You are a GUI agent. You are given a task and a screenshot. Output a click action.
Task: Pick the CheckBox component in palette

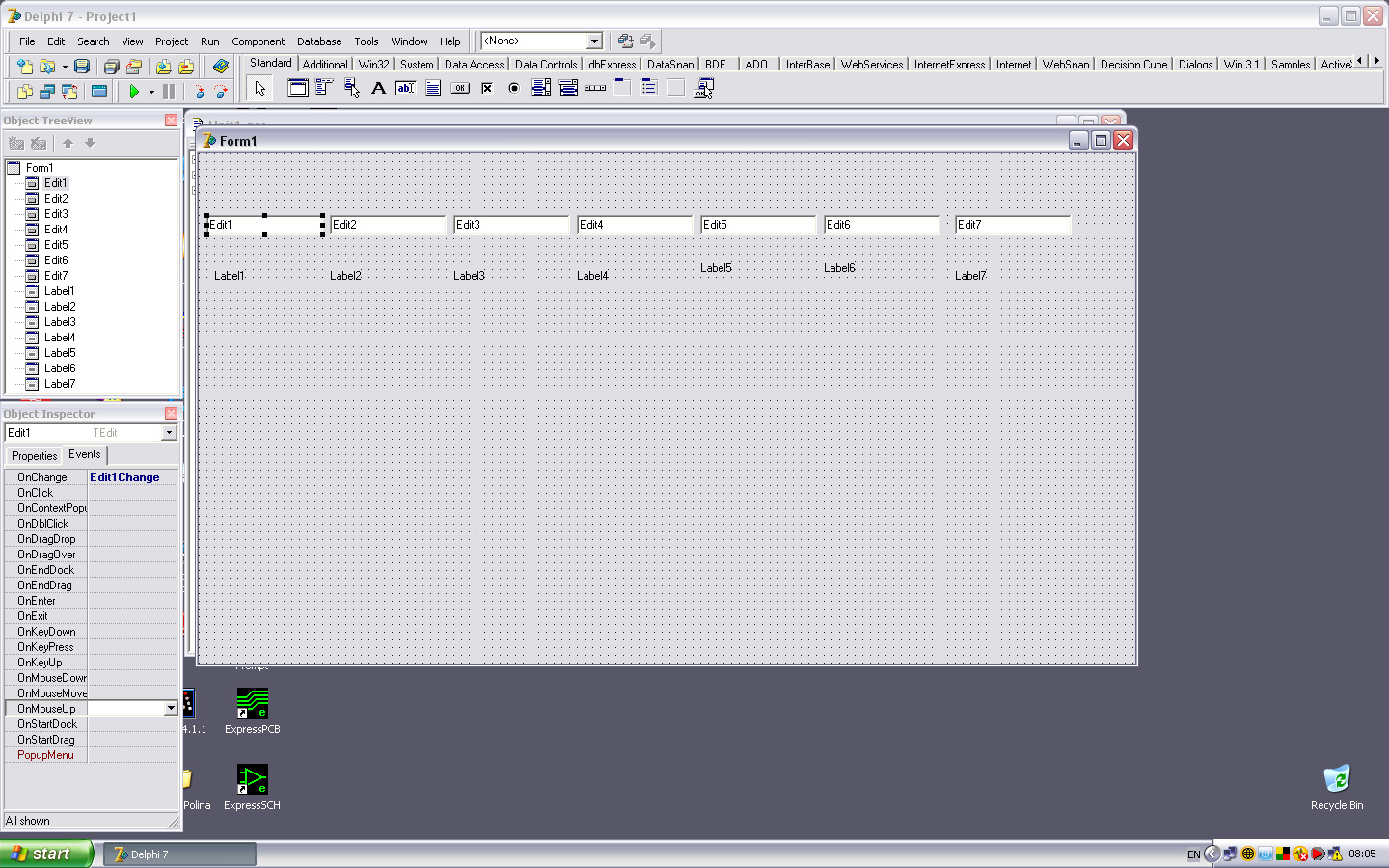pos(487,88)
